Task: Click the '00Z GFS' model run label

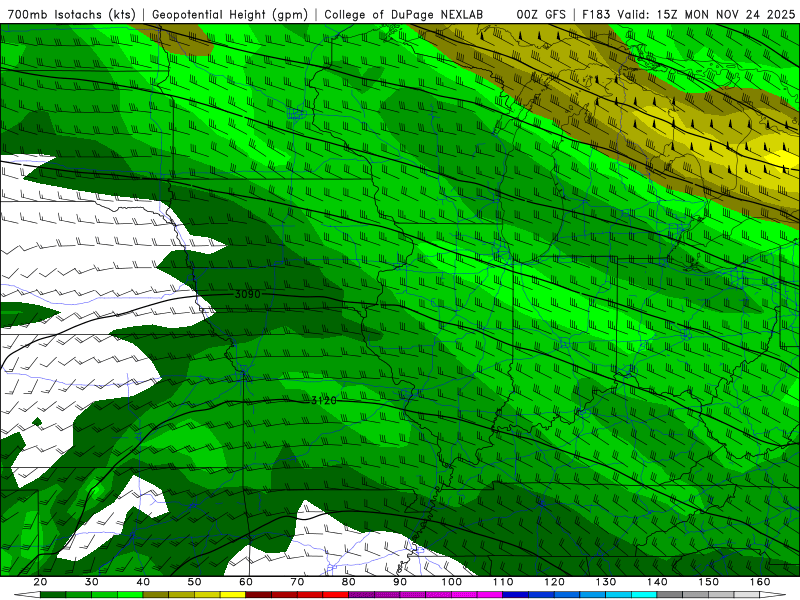Action: tap(541, 14)
